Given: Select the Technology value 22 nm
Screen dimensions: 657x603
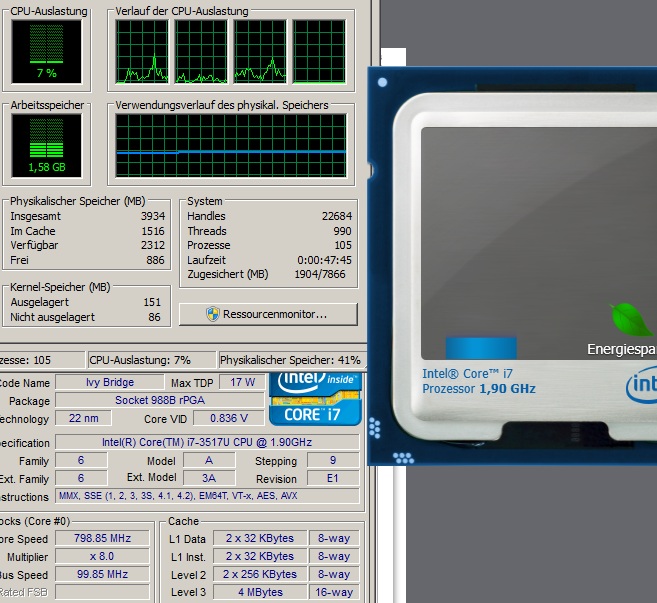Looking at the screenshot, I should [83, 418].
